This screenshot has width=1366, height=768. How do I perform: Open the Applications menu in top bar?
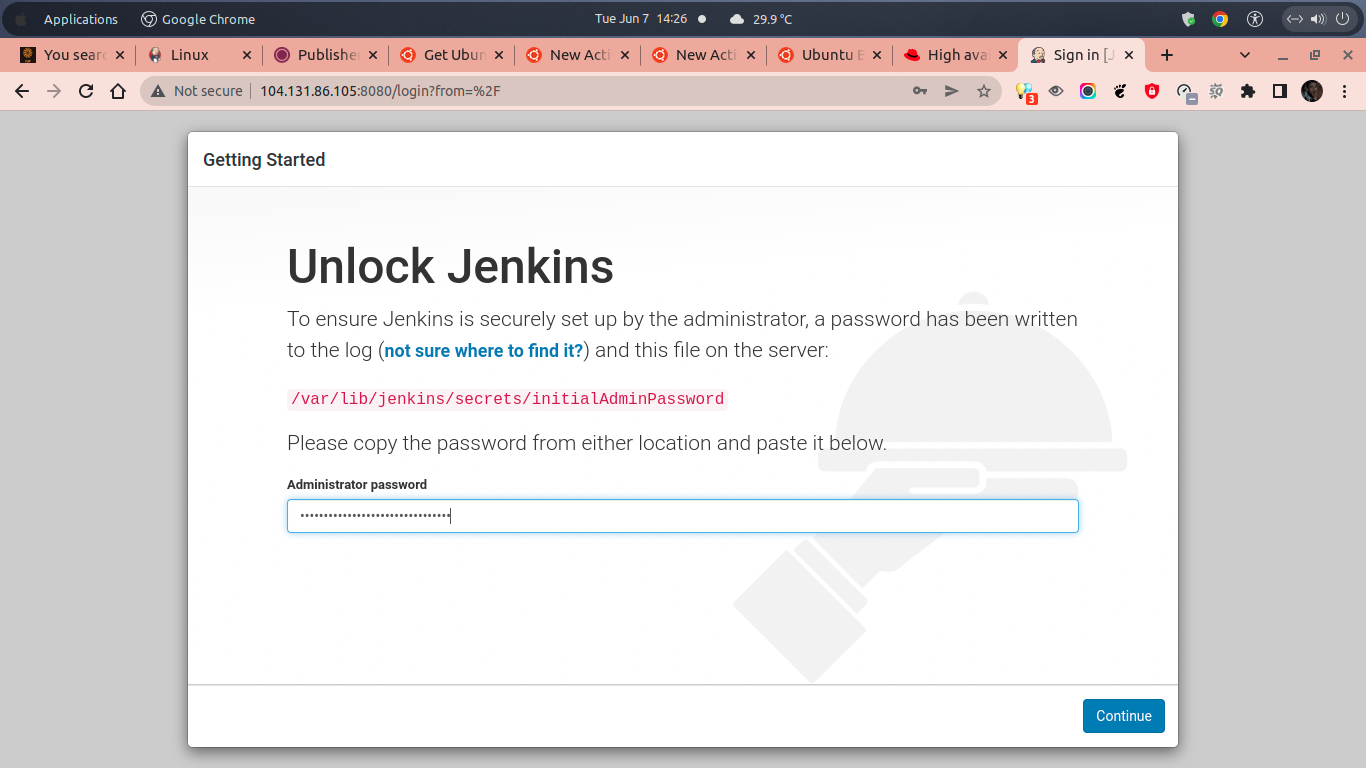[x=81, y=19]
